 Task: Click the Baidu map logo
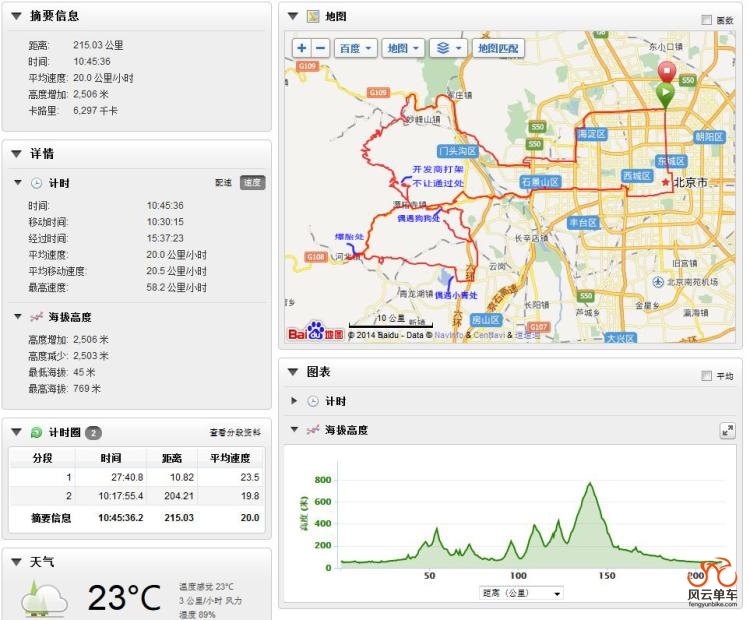pyautogui.click(x=315, y=332)
